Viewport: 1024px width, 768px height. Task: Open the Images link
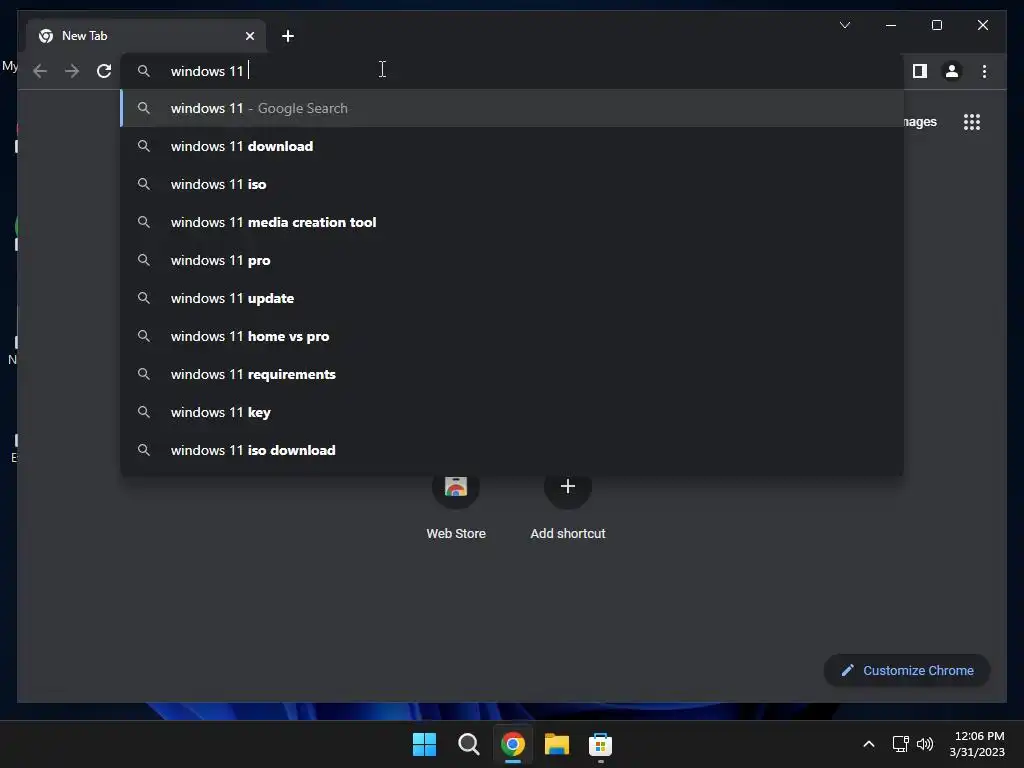point(920,122)
